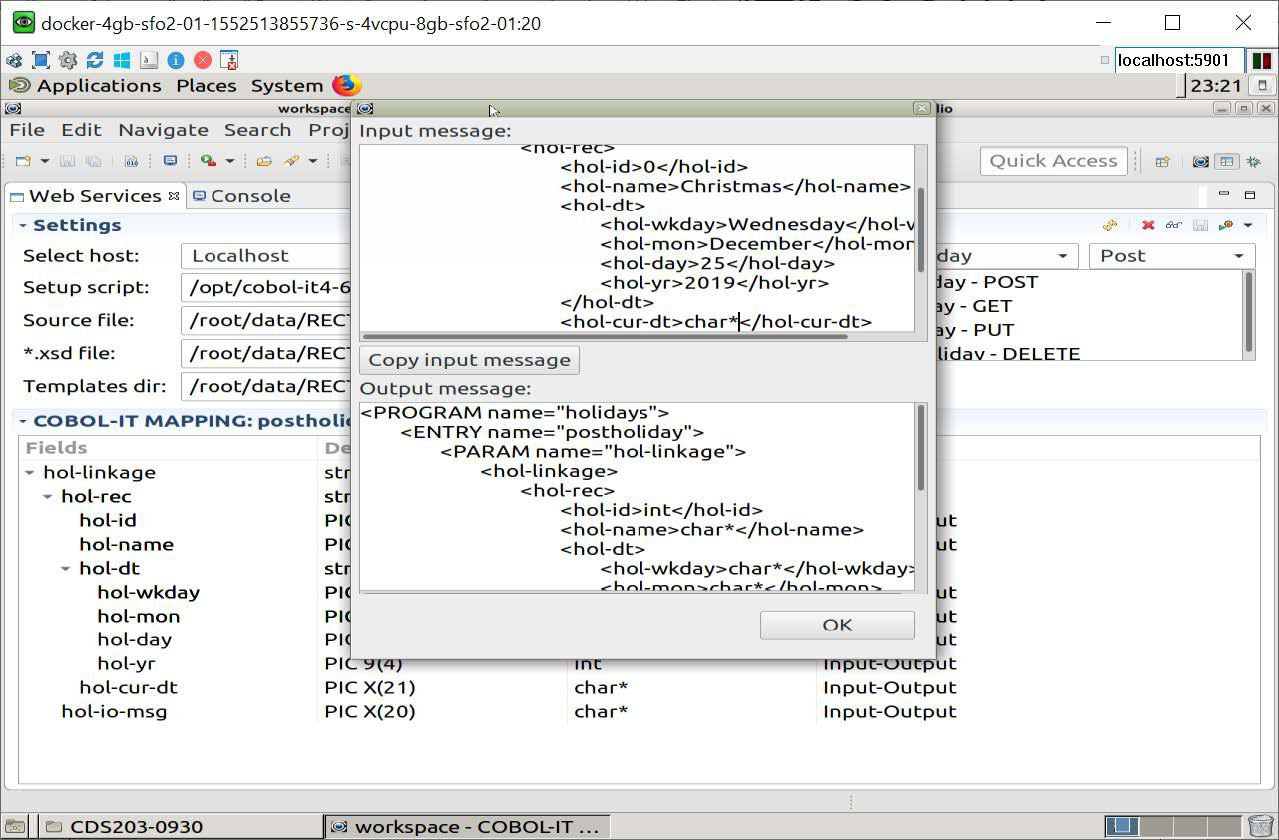1279x840 pixels.
Task: Collapse the hol-rec node in the Fields tree
Action: [47, 496]
